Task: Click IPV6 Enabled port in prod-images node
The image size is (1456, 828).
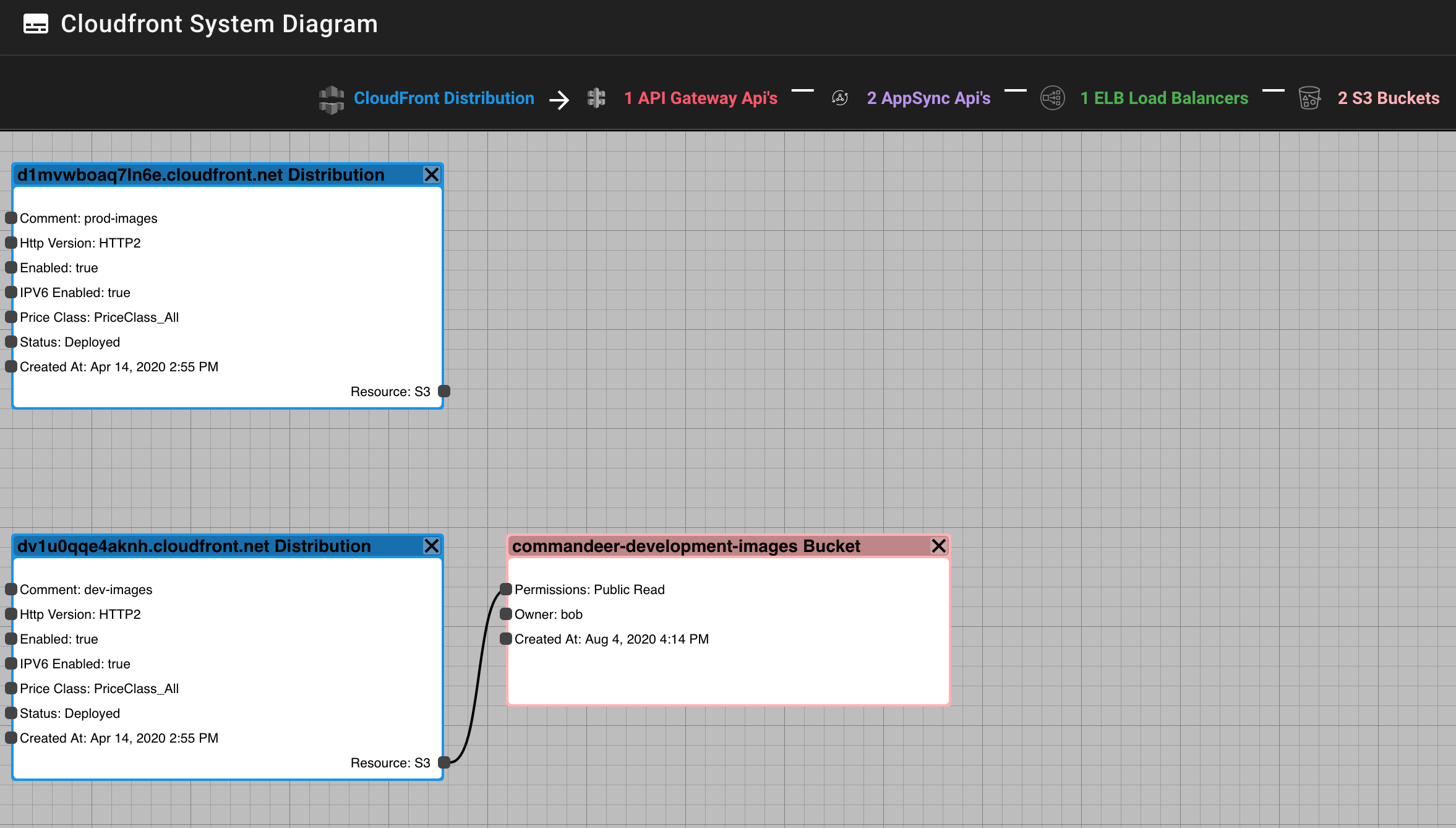Action: 11,292
